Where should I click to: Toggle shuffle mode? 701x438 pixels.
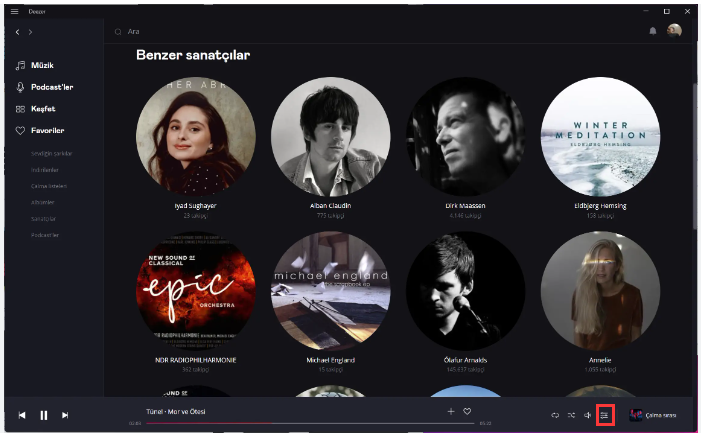click(571, 415)
